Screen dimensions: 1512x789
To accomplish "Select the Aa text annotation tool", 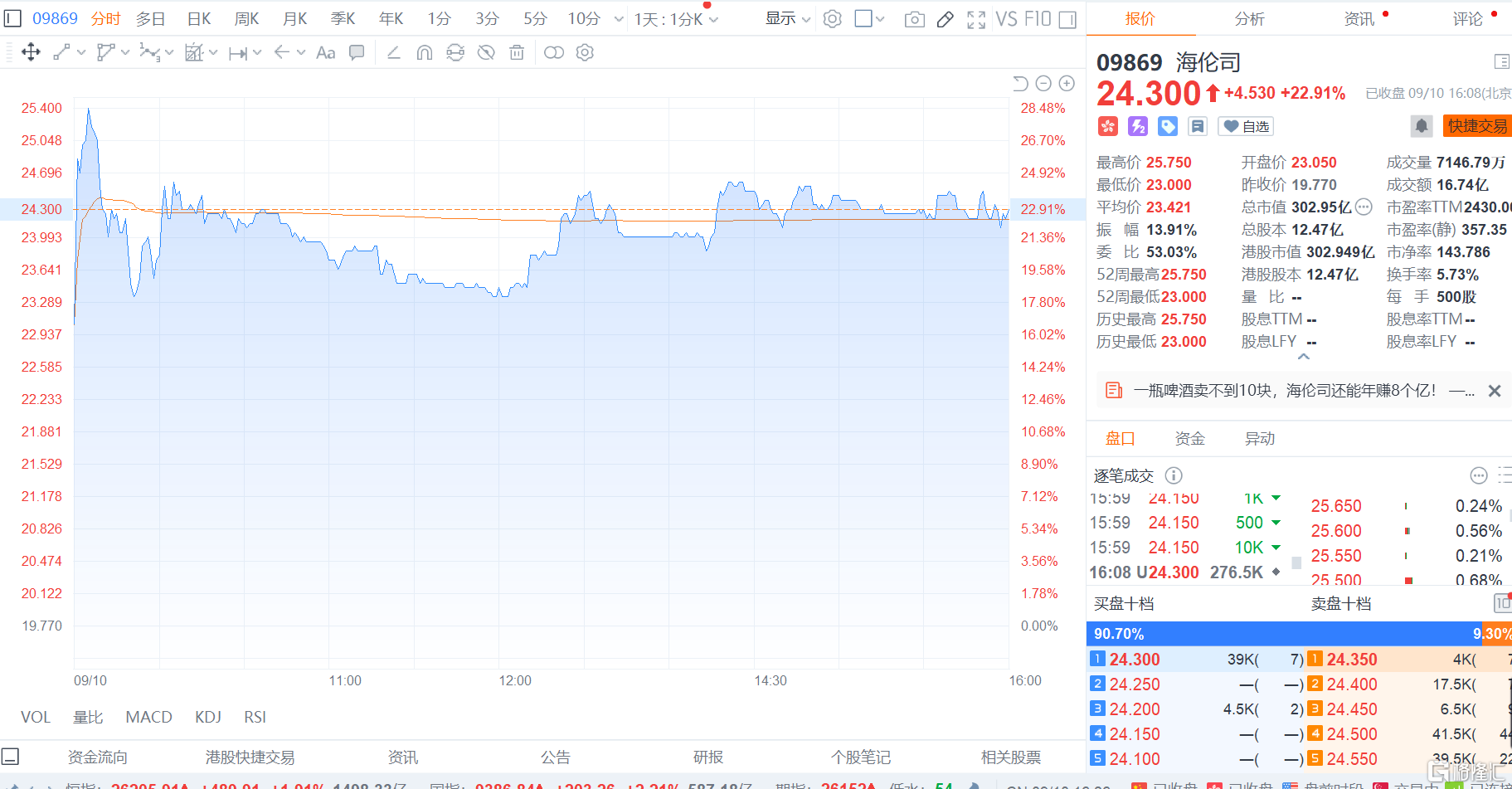I will click(x=326, y=53).
